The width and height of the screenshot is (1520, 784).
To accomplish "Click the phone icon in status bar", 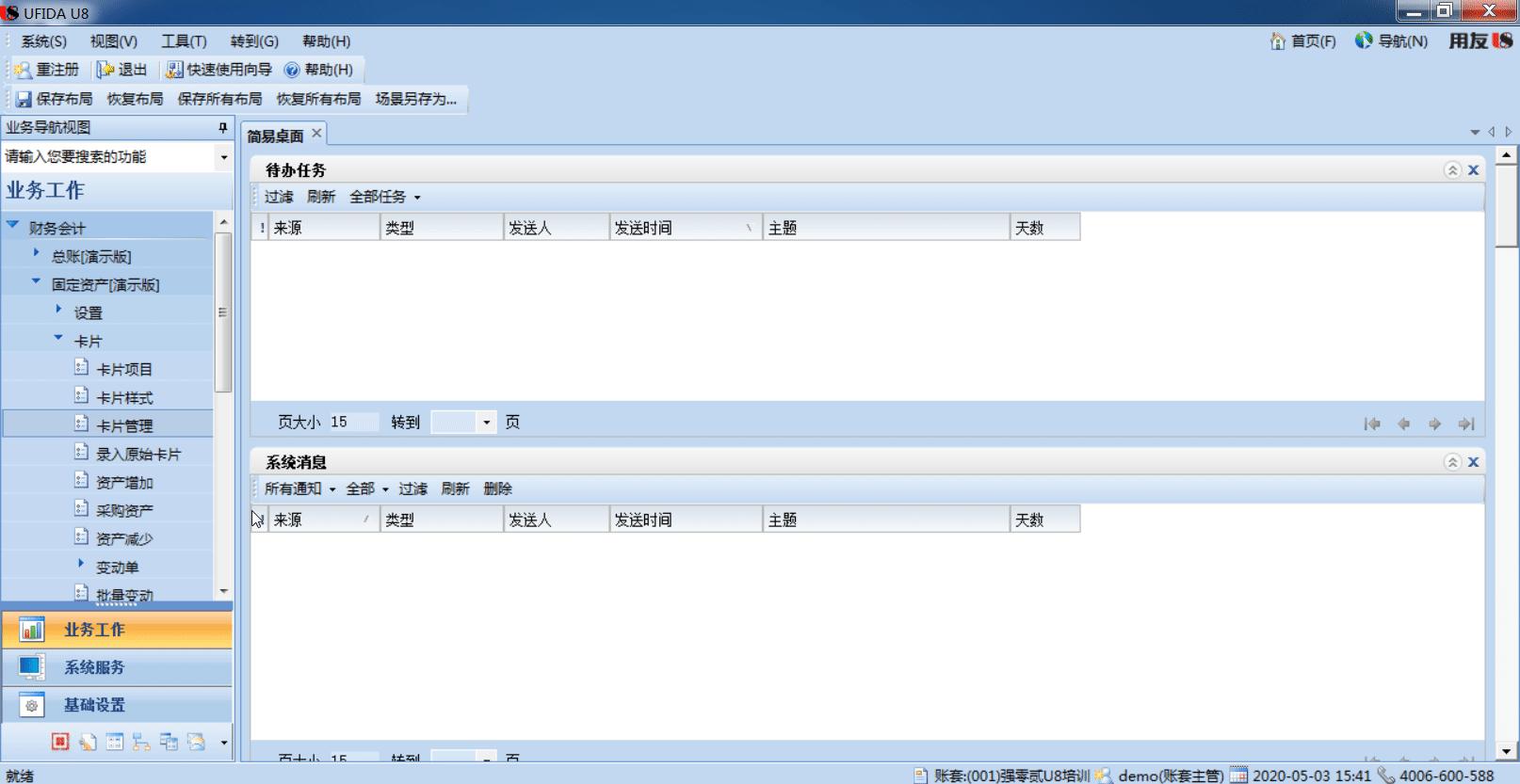I will pyautogui.click(x=1386, y=776).
